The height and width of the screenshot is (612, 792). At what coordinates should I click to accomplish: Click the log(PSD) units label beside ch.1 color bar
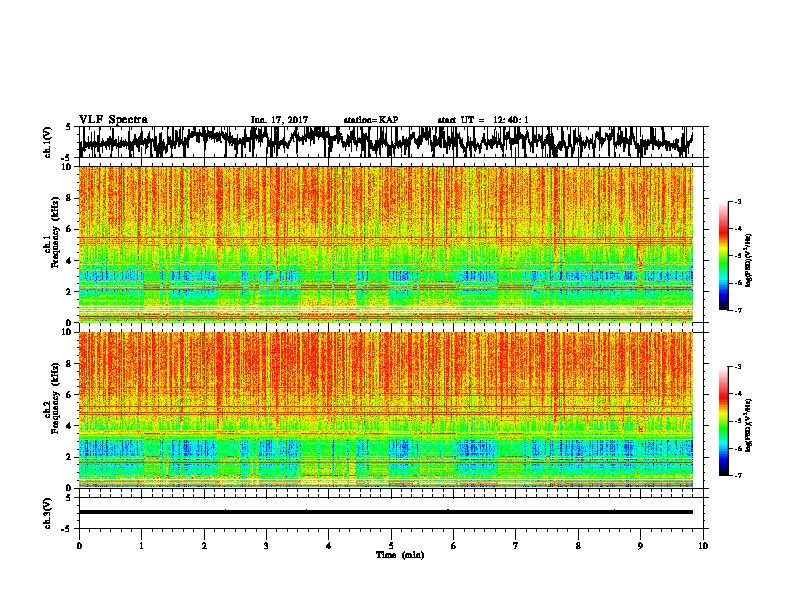point(748,260)
